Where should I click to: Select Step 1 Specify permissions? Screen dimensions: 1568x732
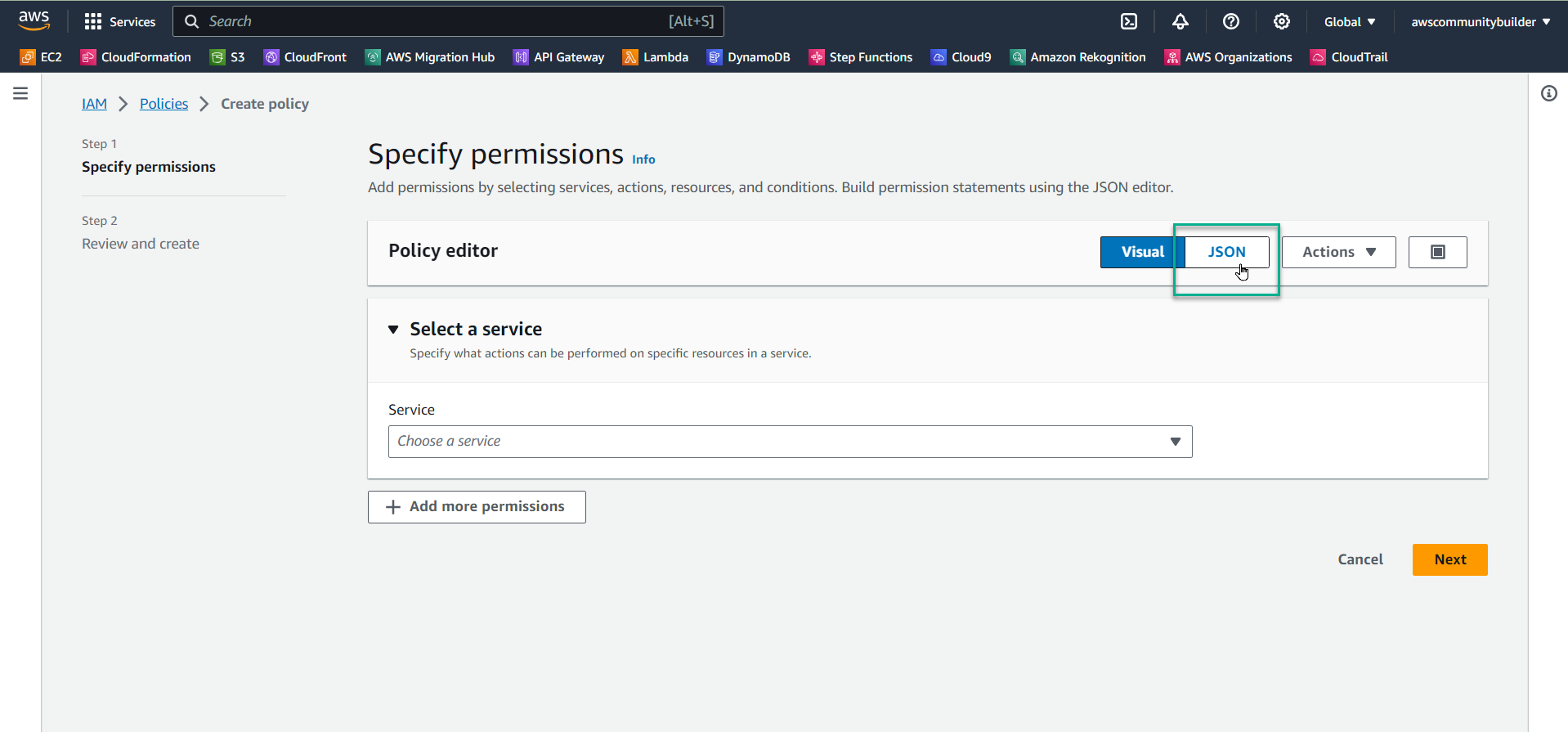(x=149, y=167)
